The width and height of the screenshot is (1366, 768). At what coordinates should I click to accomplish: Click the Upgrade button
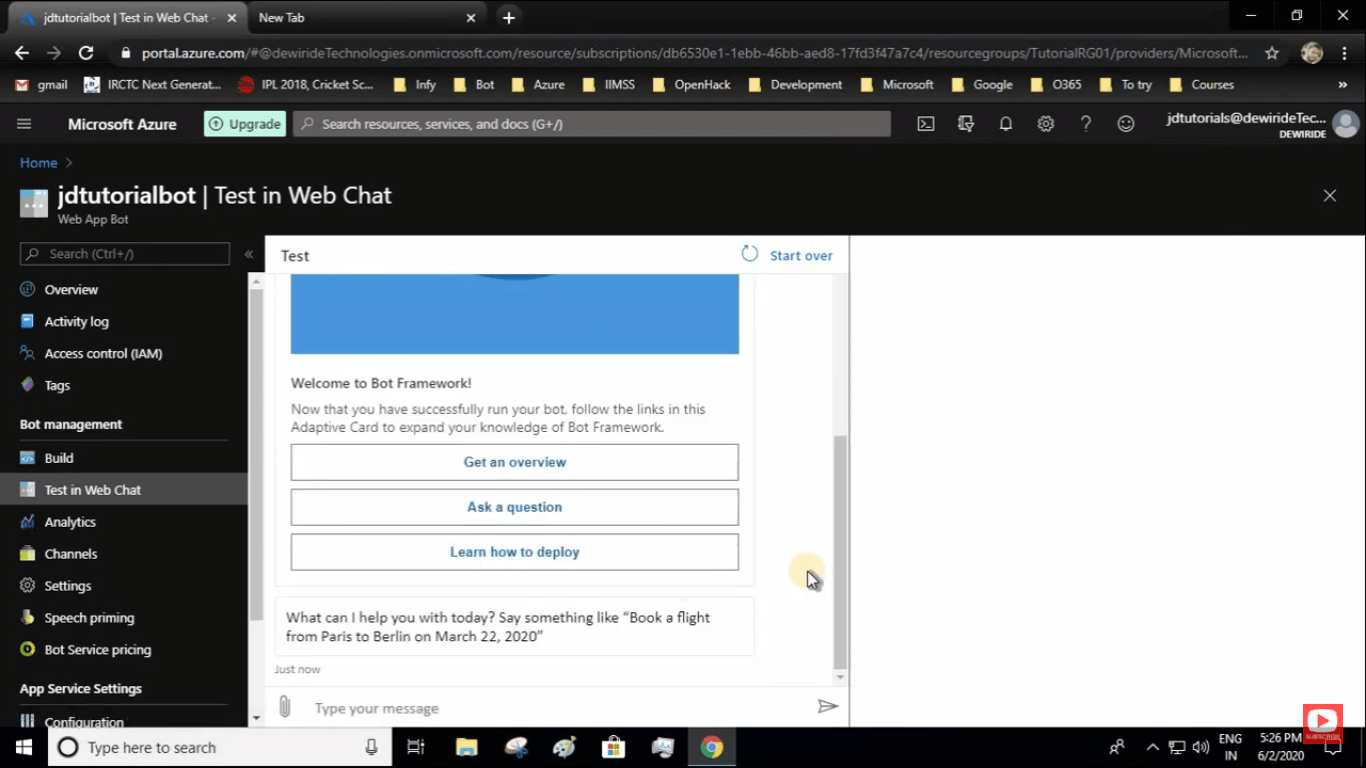(x=245, y=124)
